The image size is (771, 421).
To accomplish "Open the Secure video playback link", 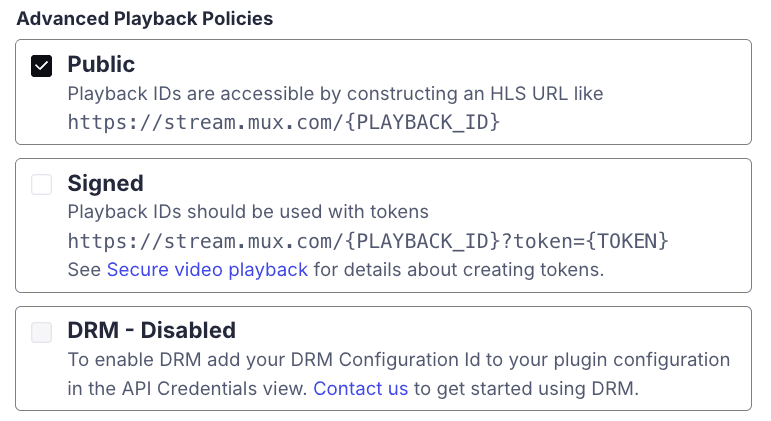I will (x=207, y=270).
